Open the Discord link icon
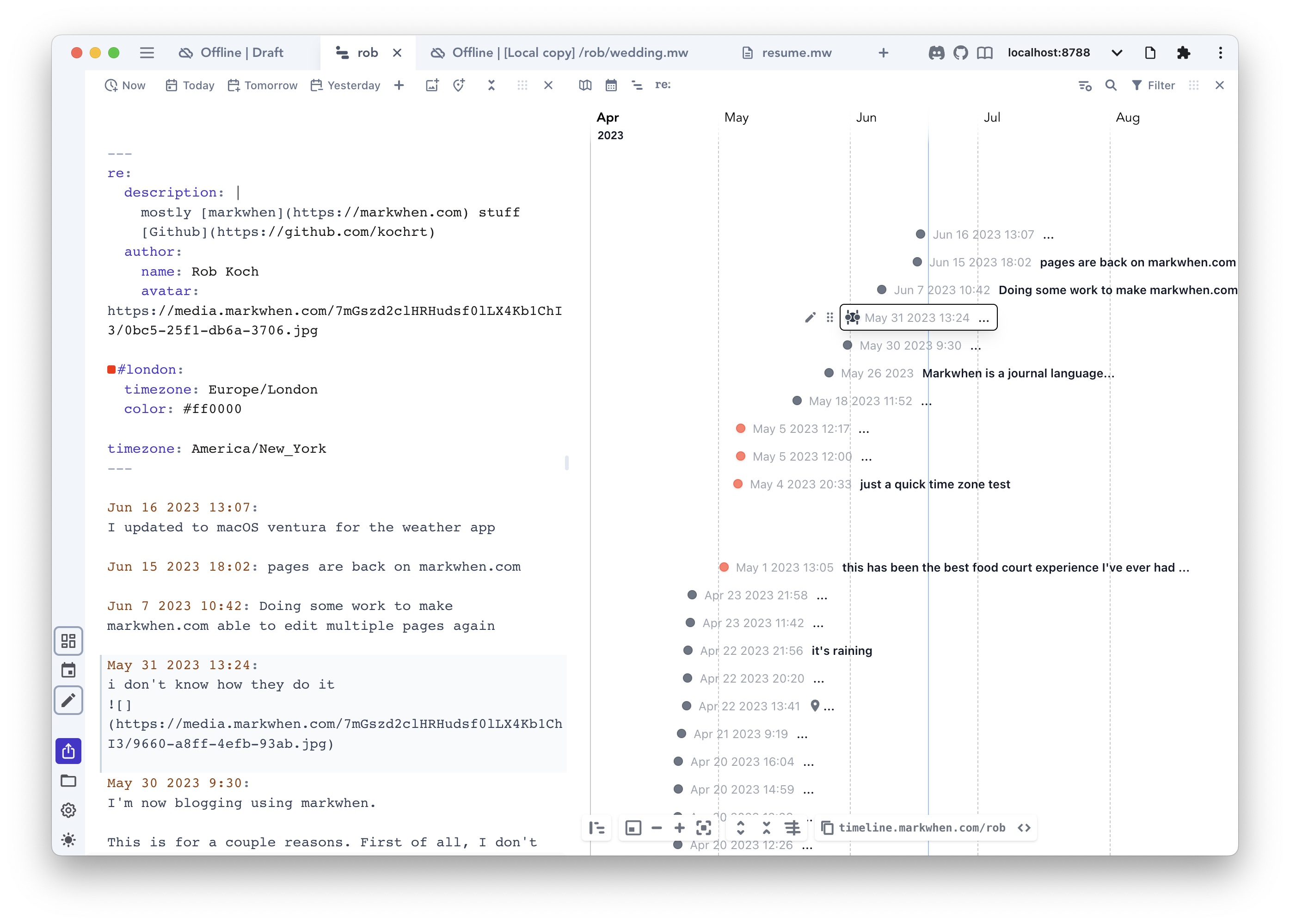The image size is (1290, 924). (x=936, y=53)
